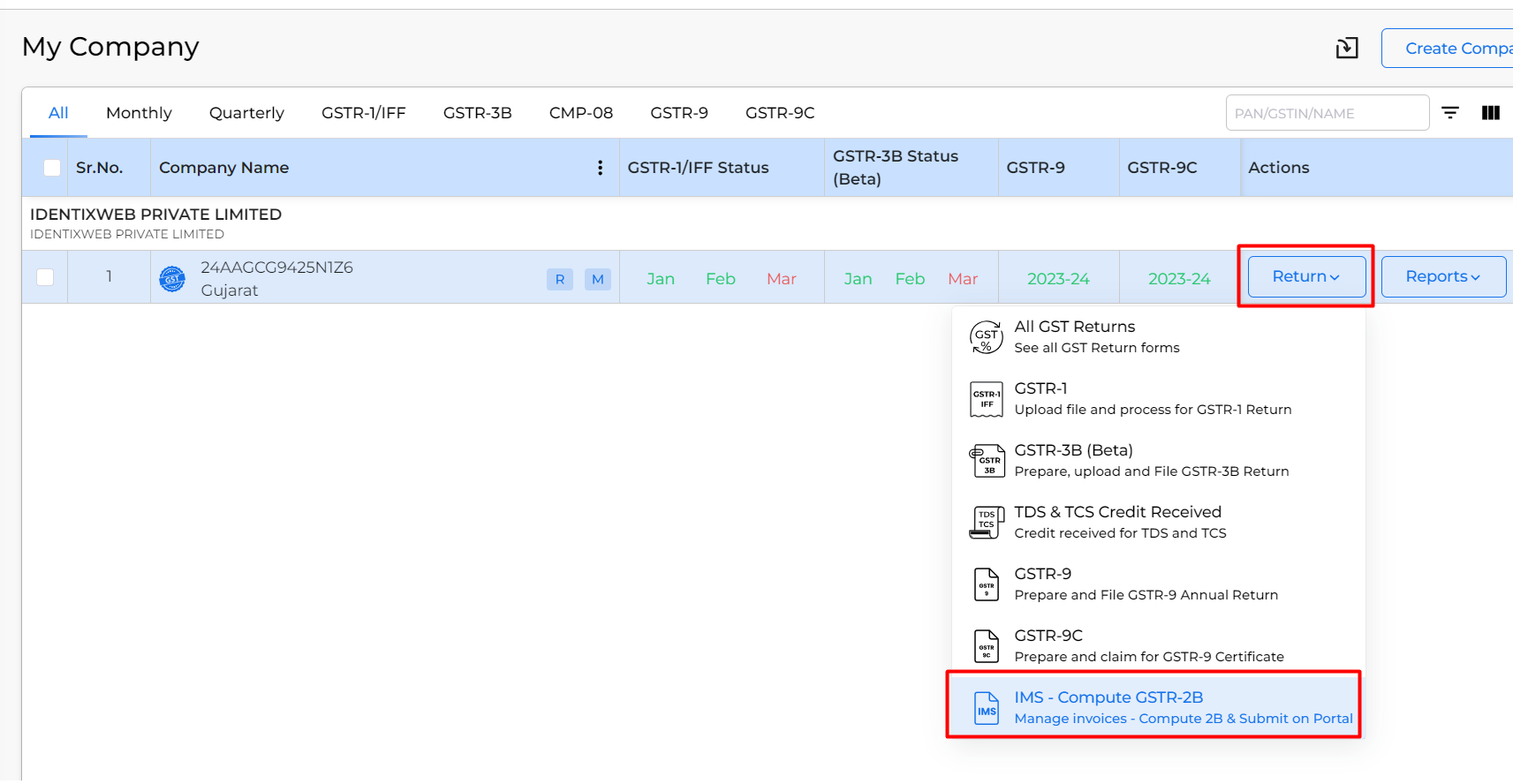This screenshot has height=784, width=1513.
Task: Select GSTR-9 Annual Return menu item
Action: point(1146,584)
